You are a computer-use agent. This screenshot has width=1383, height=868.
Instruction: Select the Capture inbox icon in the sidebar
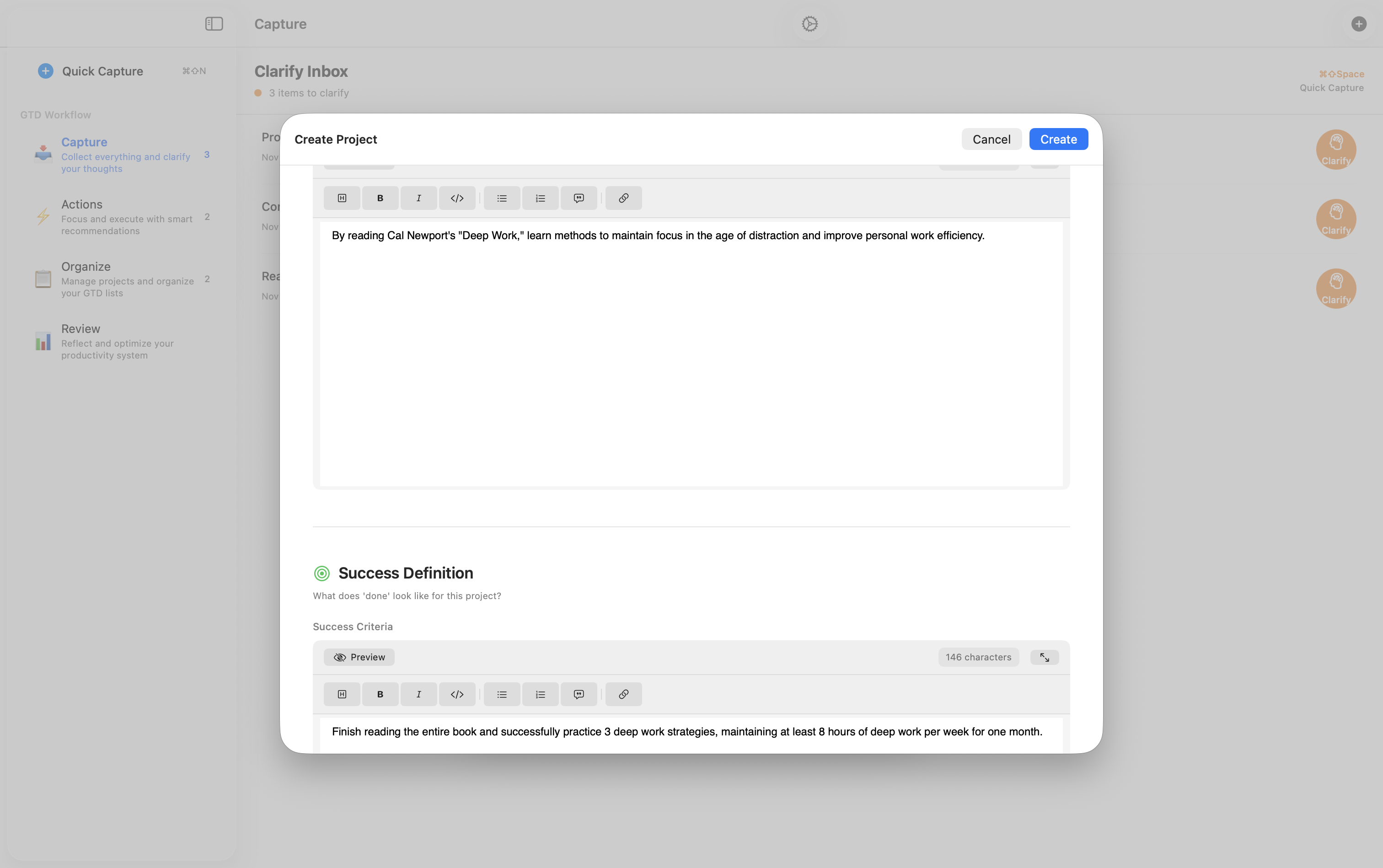pos(43,153)
